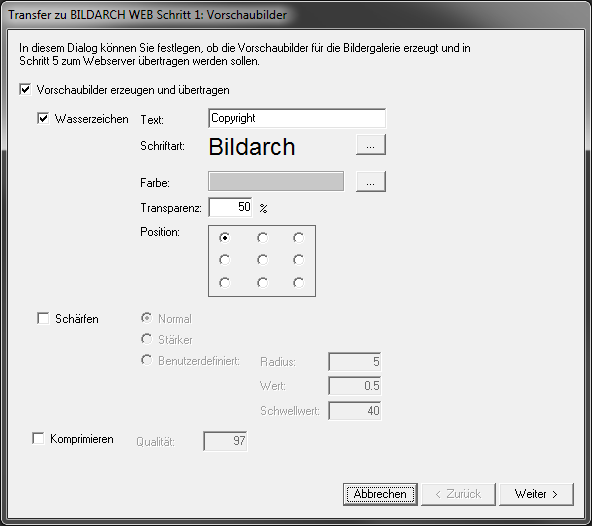
Task: Select bottom-left watermark position radio button
Action: 225,283
